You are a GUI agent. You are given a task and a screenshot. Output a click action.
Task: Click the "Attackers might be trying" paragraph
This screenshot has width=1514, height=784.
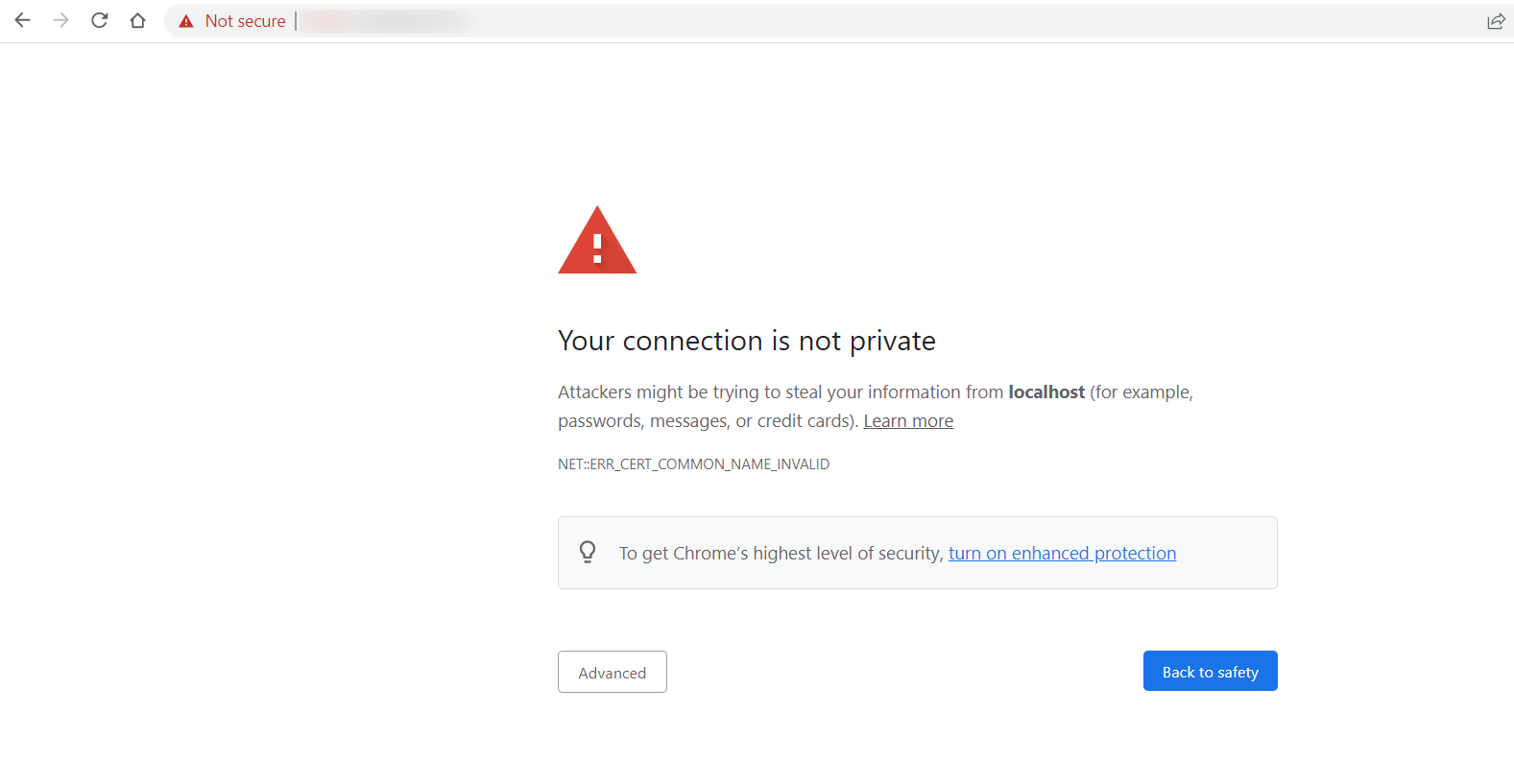(876, 407)
